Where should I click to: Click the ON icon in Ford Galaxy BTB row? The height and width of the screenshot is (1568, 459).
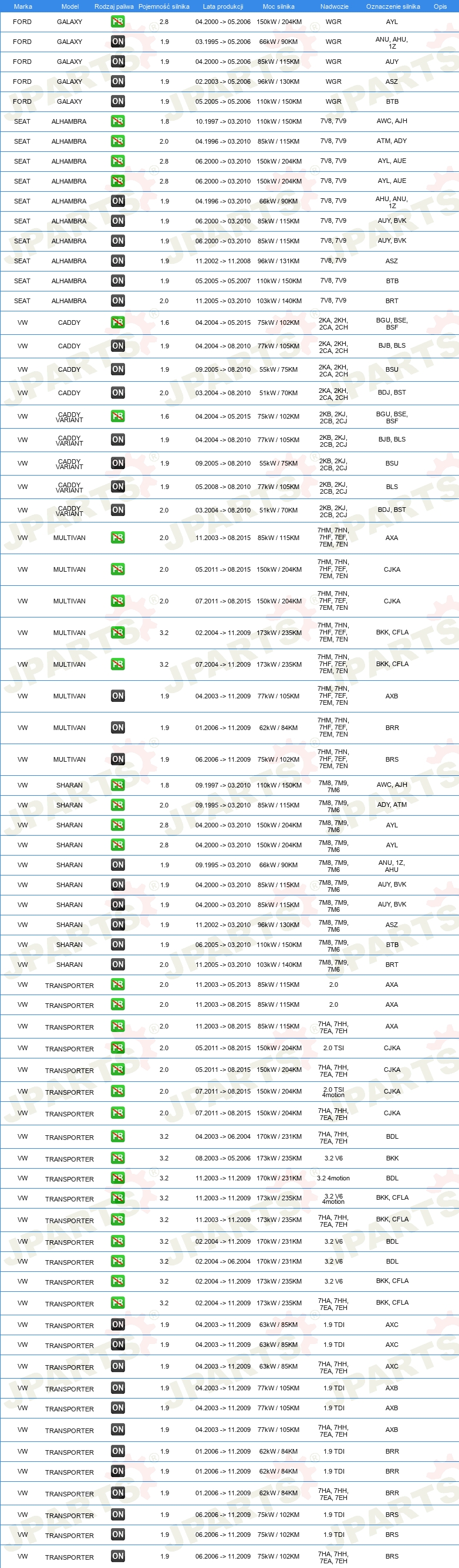click(x=117, y=101)
